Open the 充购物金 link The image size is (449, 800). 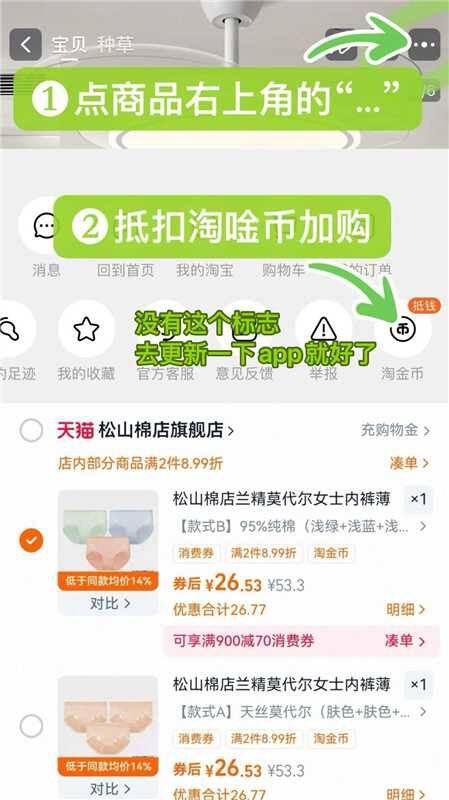click(x=395, y=430)
